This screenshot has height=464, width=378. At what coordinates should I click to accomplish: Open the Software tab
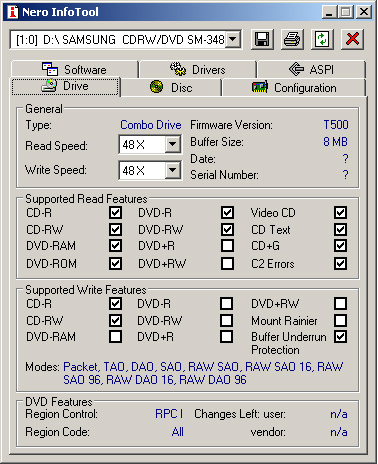(74, 69)
